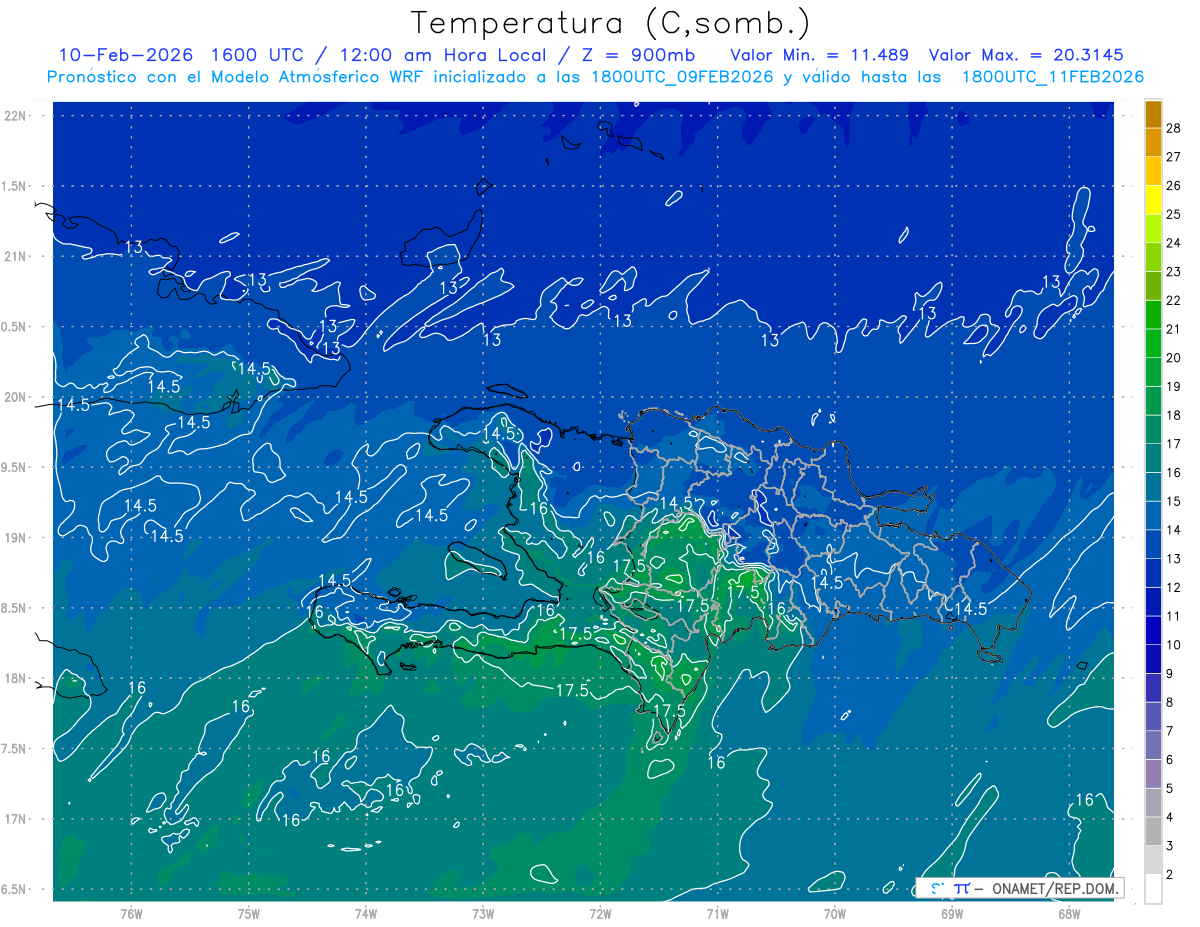Viewport: 1200px width, 927px height.
Task: Pick the purple legend swatch between 6 and 7
Action: [1153, 746]
